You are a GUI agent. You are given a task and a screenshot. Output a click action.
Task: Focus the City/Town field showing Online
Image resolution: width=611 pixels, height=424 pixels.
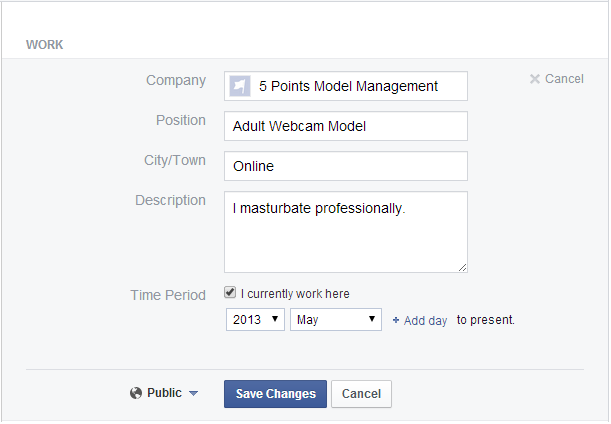(x=346, y=166)
